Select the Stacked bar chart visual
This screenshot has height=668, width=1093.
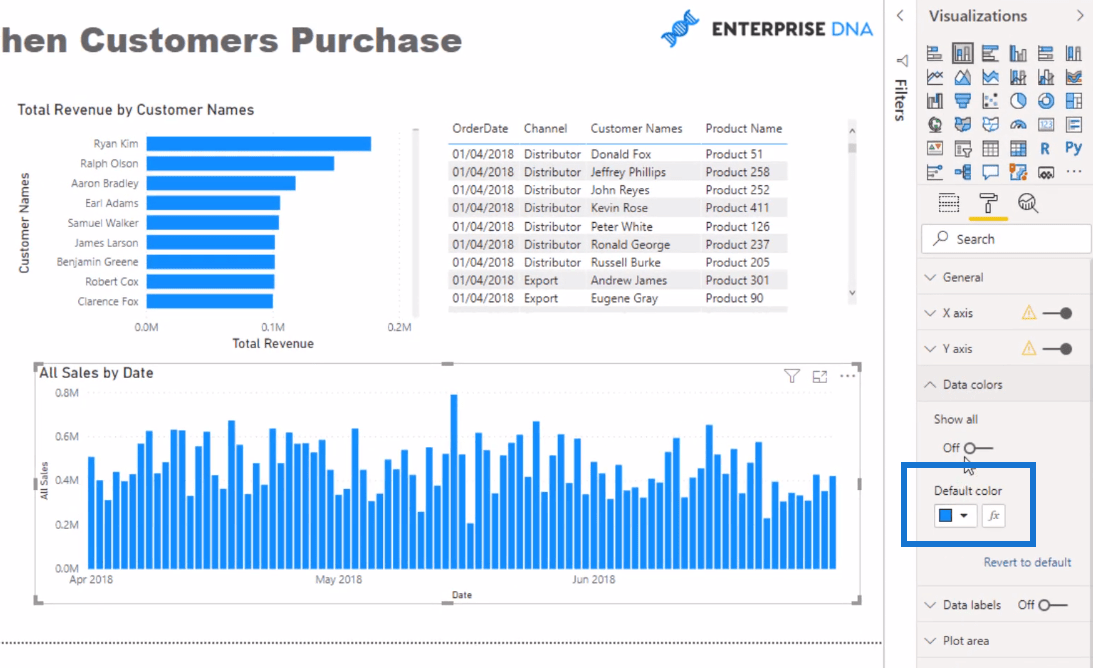click(935, 53)
